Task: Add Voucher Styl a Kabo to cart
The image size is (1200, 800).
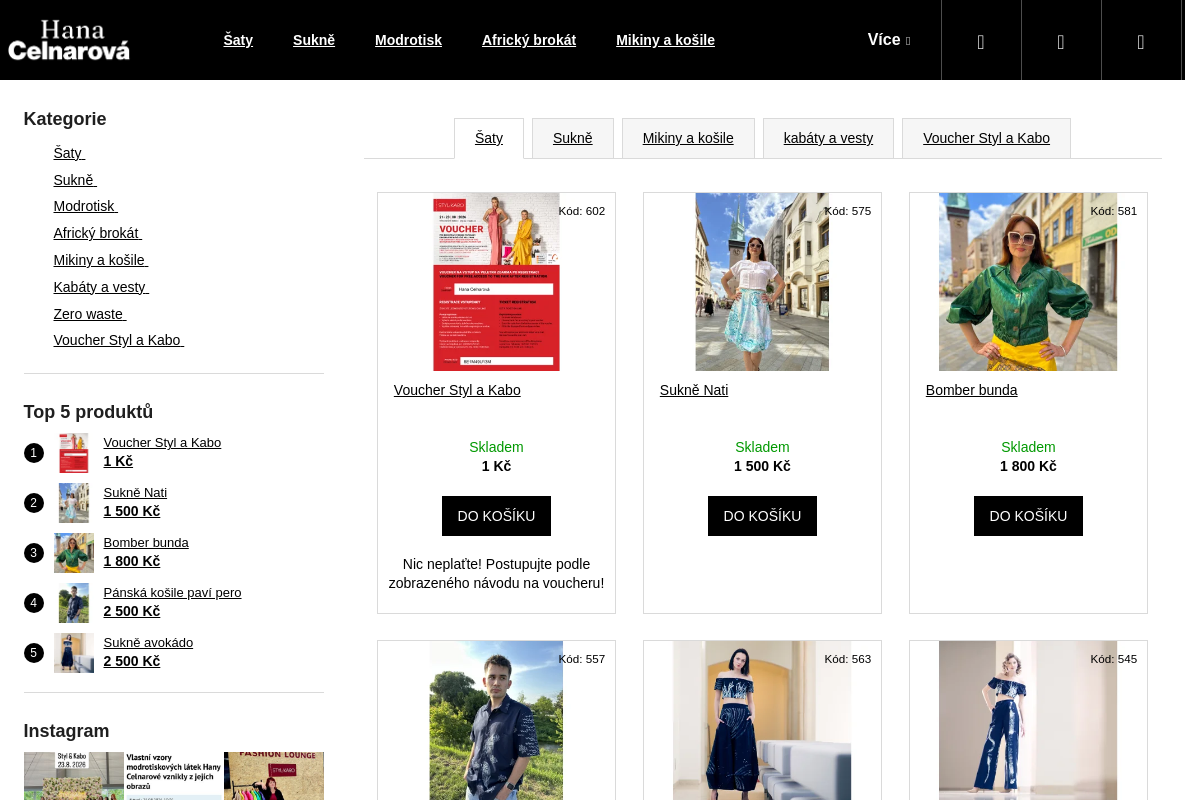Action: pyautogui.click(x=496, y=516)
